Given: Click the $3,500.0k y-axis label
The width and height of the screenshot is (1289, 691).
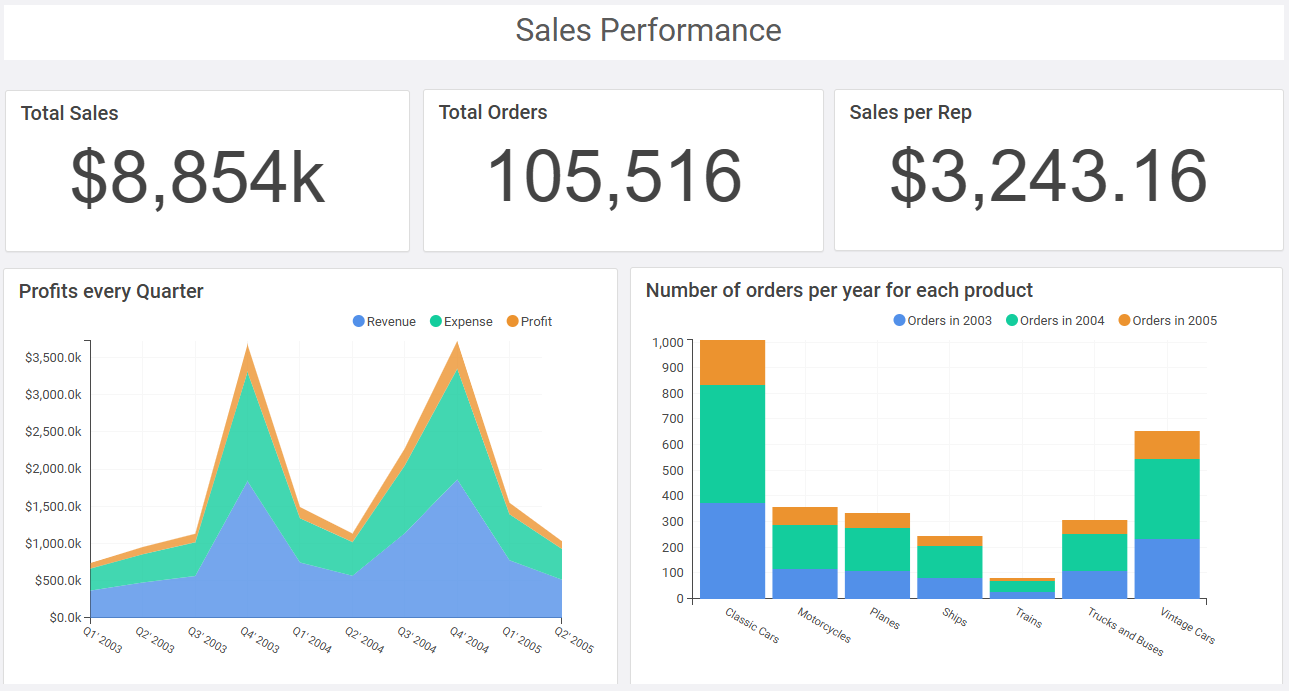Looking at the screenshot, I should point(53,358).
